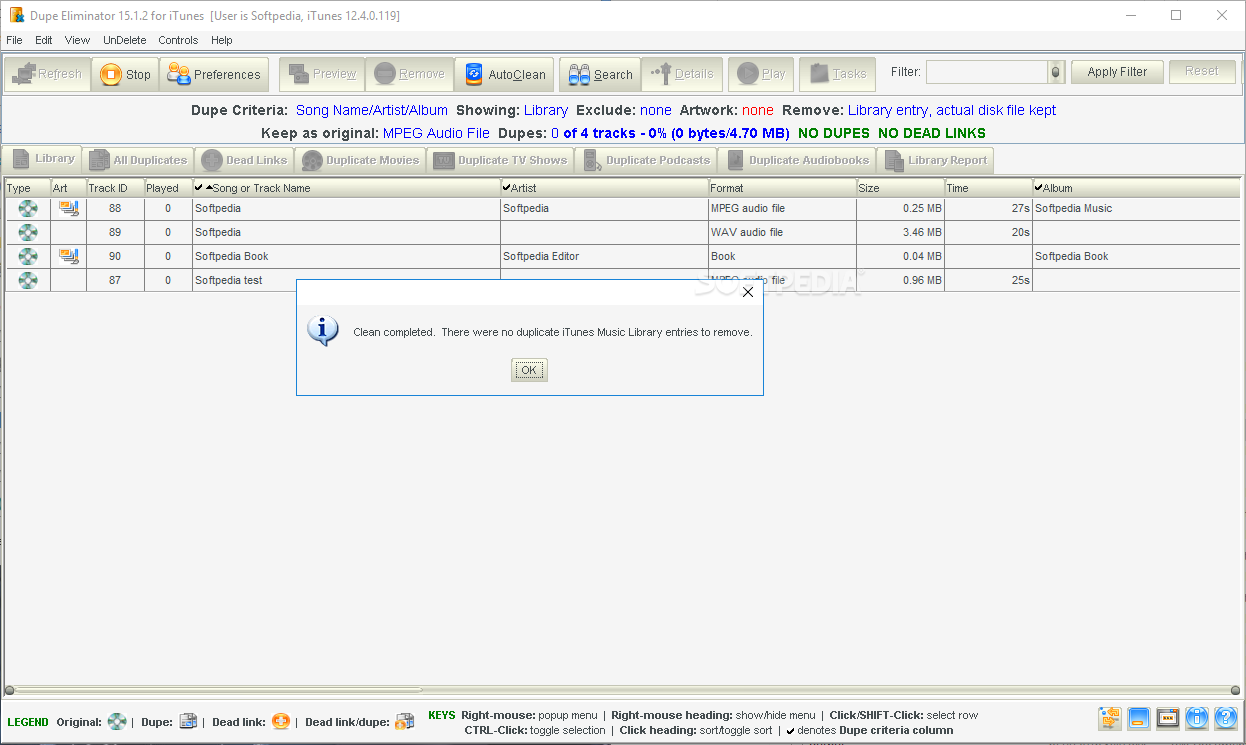Switch to the Library Report tab

pyautogui.click(x=935, y=160)
